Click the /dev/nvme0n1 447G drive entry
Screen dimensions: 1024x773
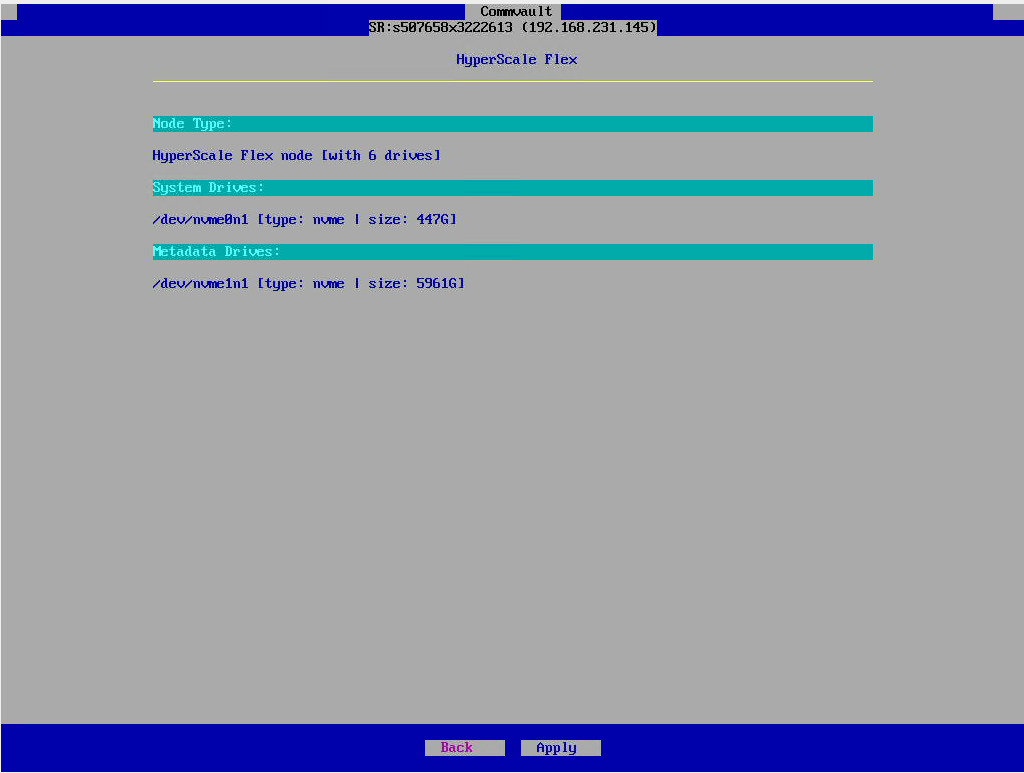click(x=304, y=219)
